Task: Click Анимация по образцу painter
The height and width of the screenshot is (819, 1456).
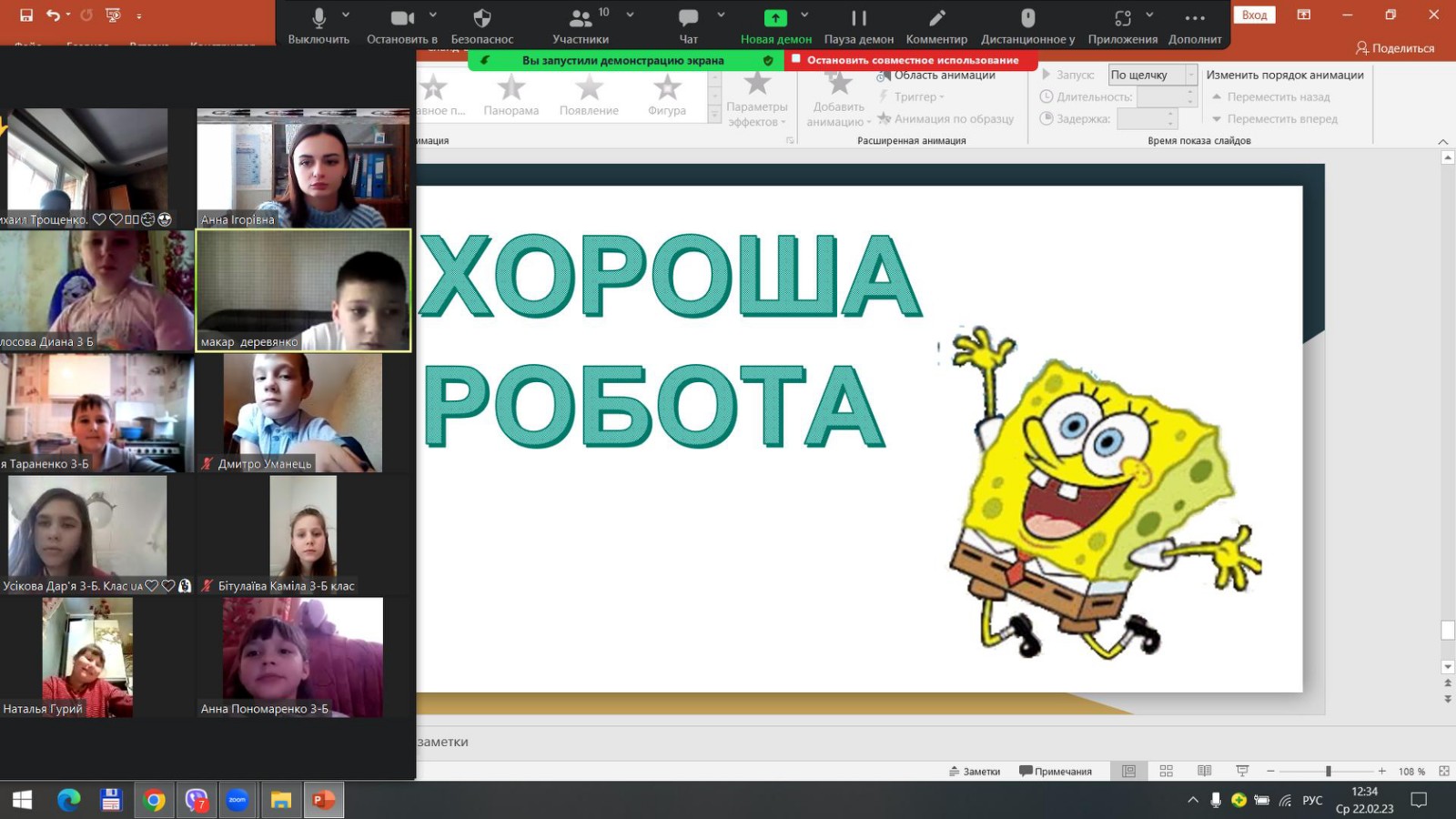Action: click(945, 118)
